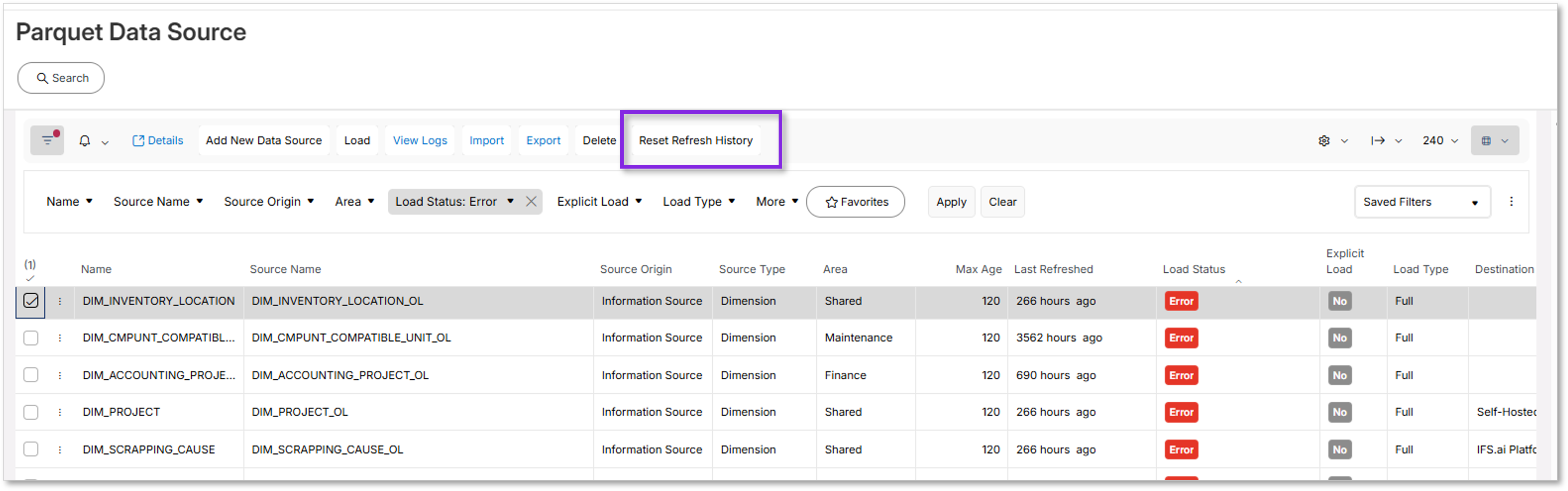Click the notification bell icon
This screenshot has width=1568, height=491.
(x=85, y=140)
